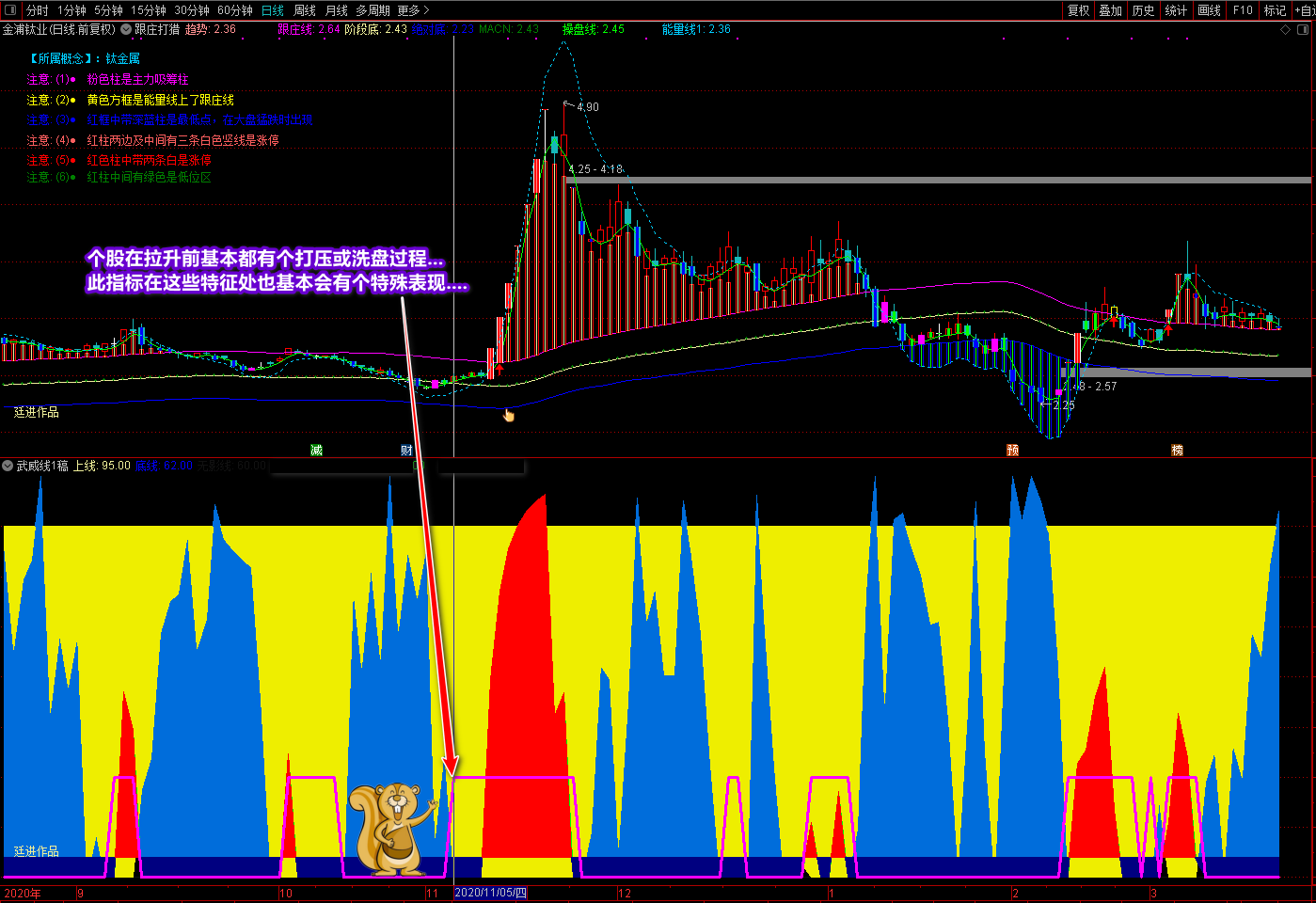1316x903 pixels.
Task: Click the orange 榜 event marker icon
Action: pyautogui.click(x=1177, y=451)
